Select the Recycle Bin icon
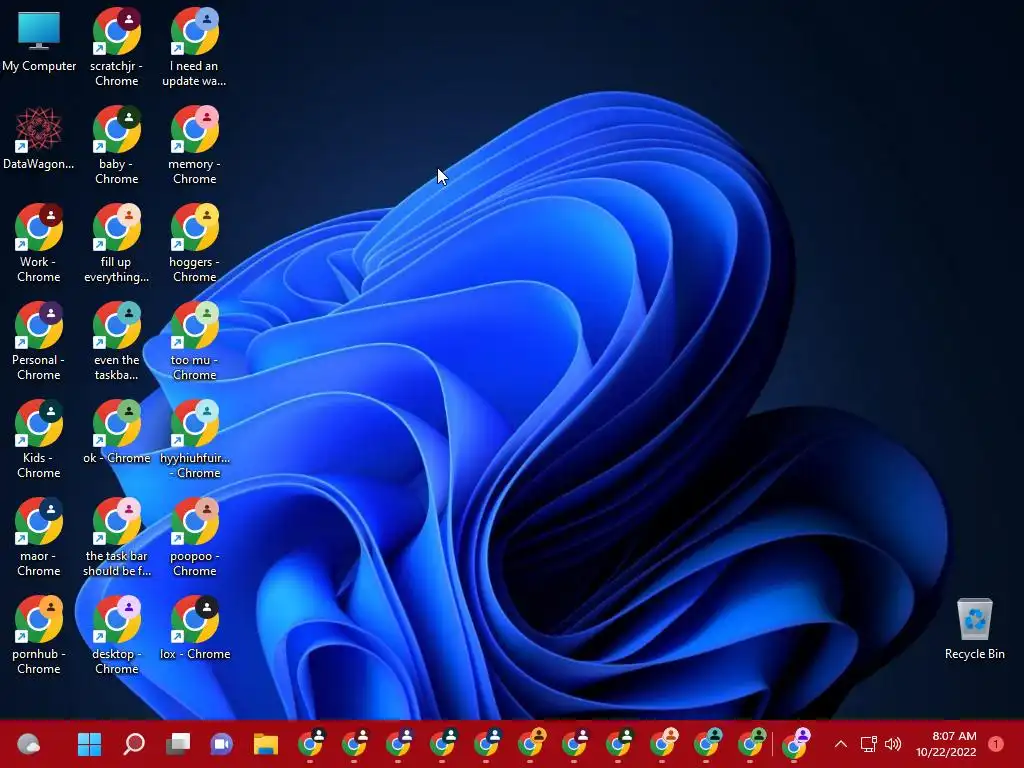The image size is (1024, 768). point(974,629)
